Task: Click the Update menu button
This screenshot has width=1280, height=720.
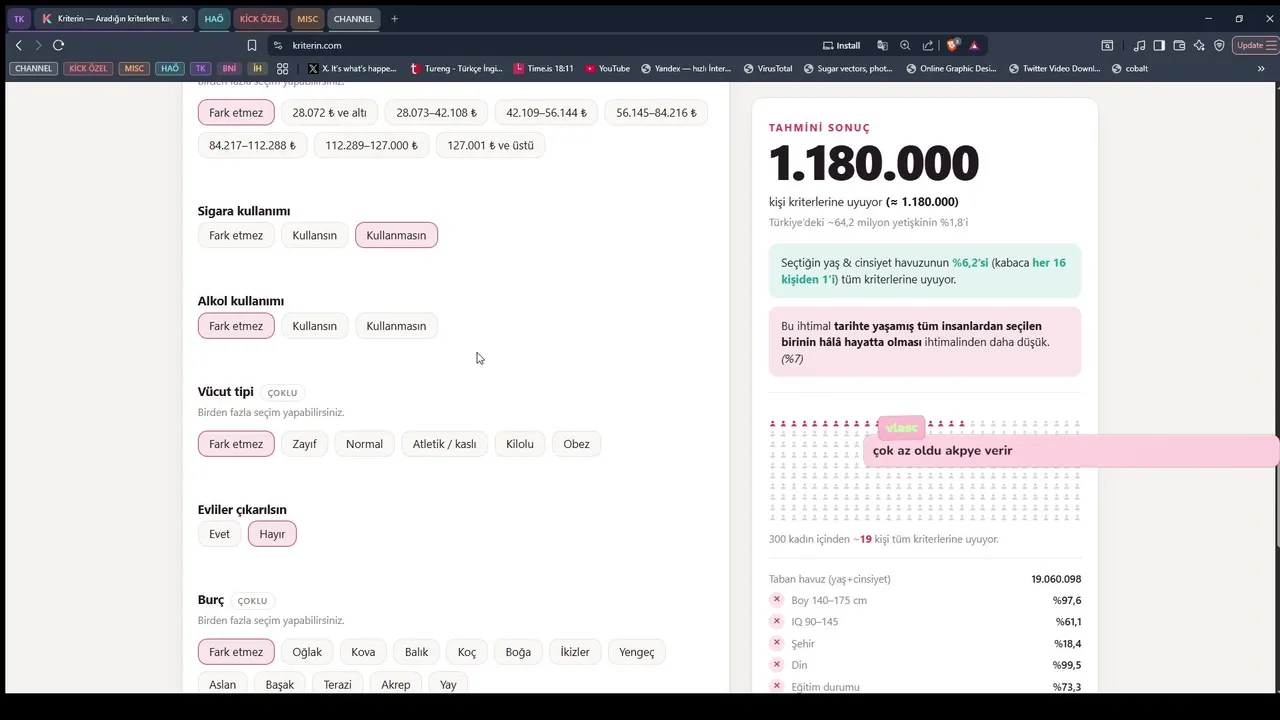Action: [1255, 45]
